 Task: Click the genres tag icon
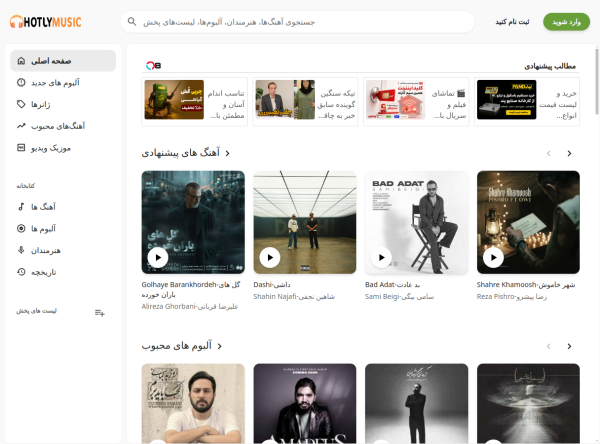coord(21,104)
